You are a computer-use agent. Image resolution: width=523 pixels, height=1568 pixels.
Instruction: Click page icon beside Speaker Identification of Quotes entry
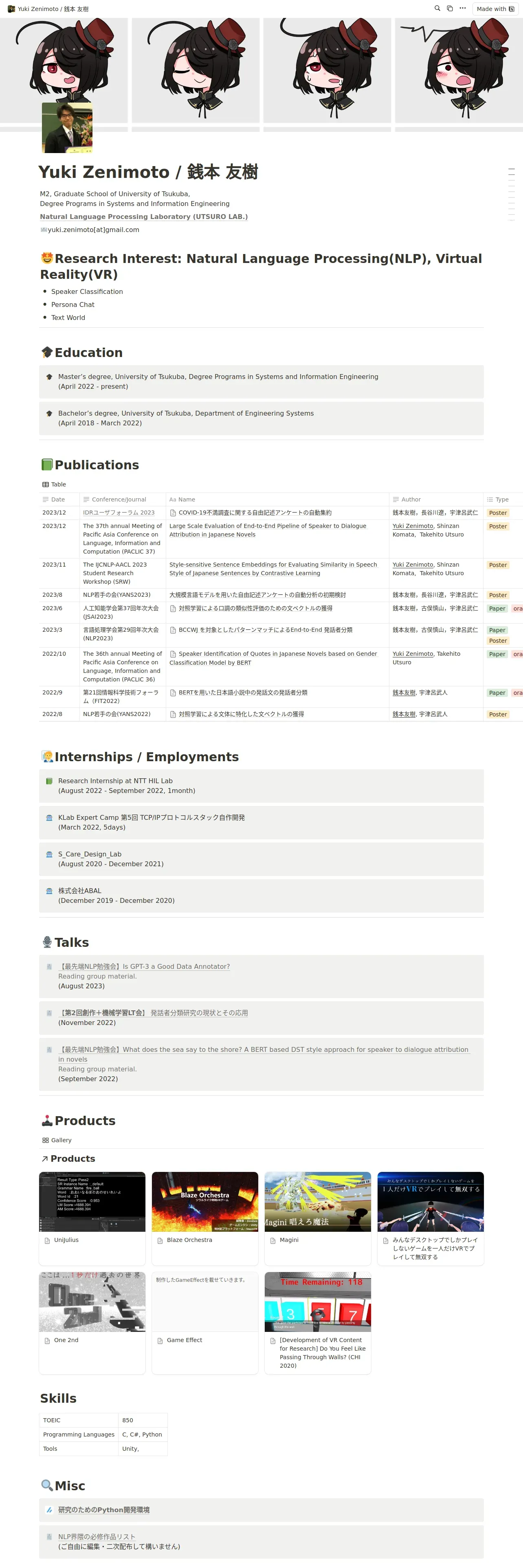173,654
